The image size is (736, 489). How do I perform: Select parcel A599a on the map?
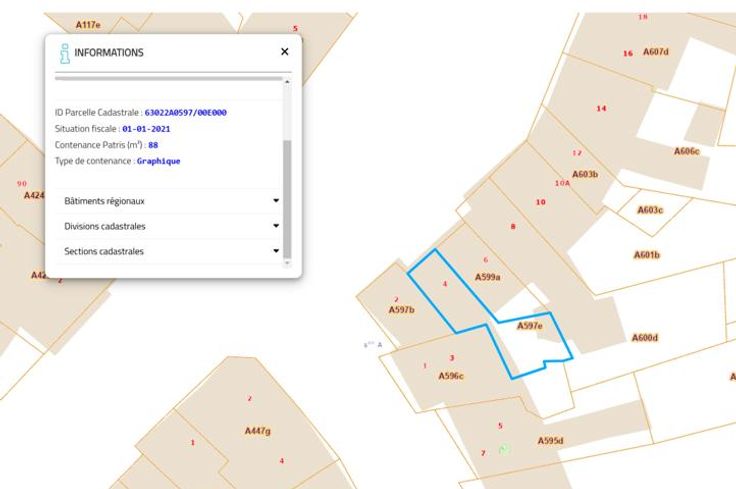pyautogui.click(x=487, y=277)
